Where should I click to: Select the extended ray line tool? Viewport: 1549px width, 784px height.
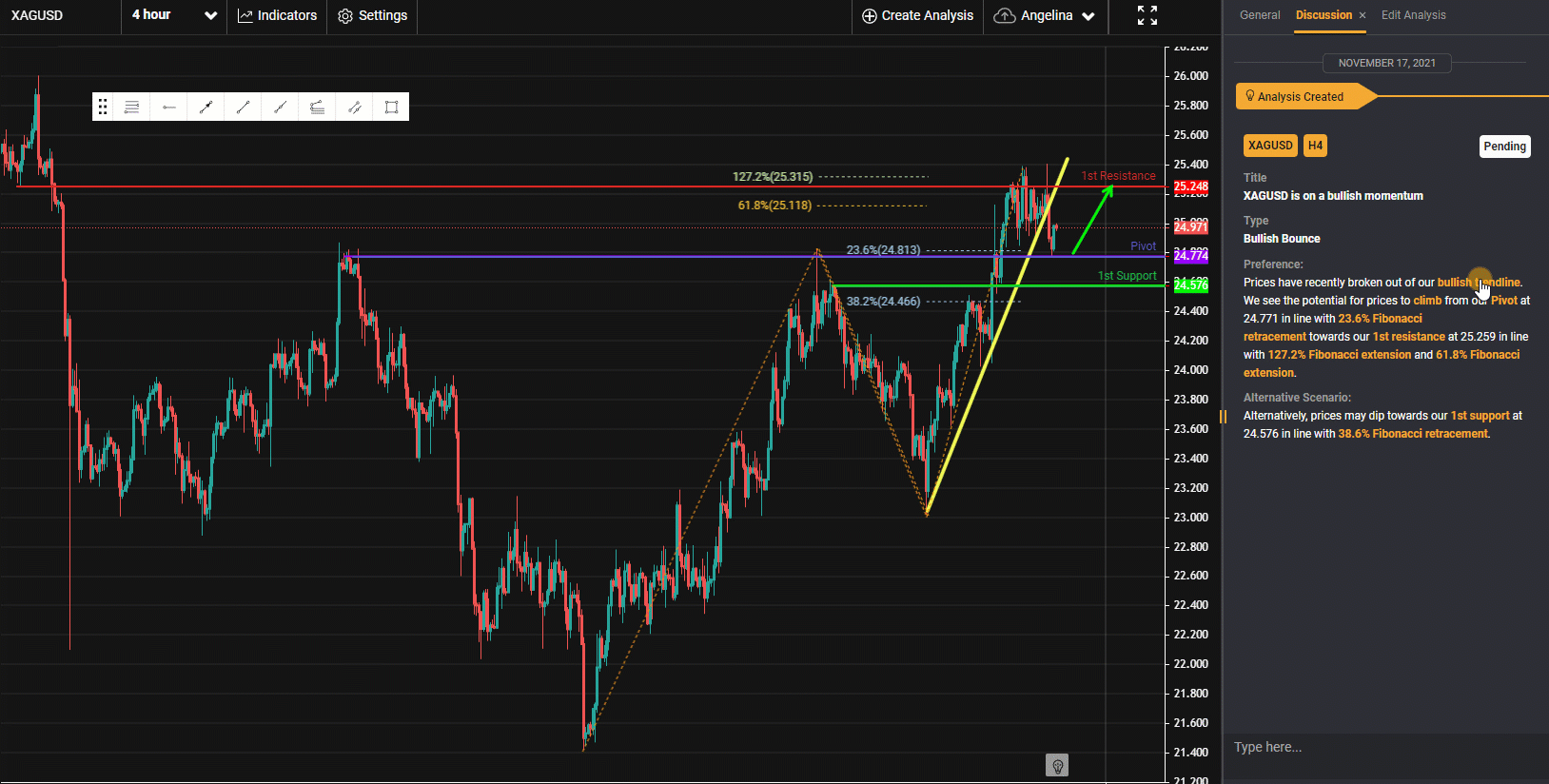[280, 107]
